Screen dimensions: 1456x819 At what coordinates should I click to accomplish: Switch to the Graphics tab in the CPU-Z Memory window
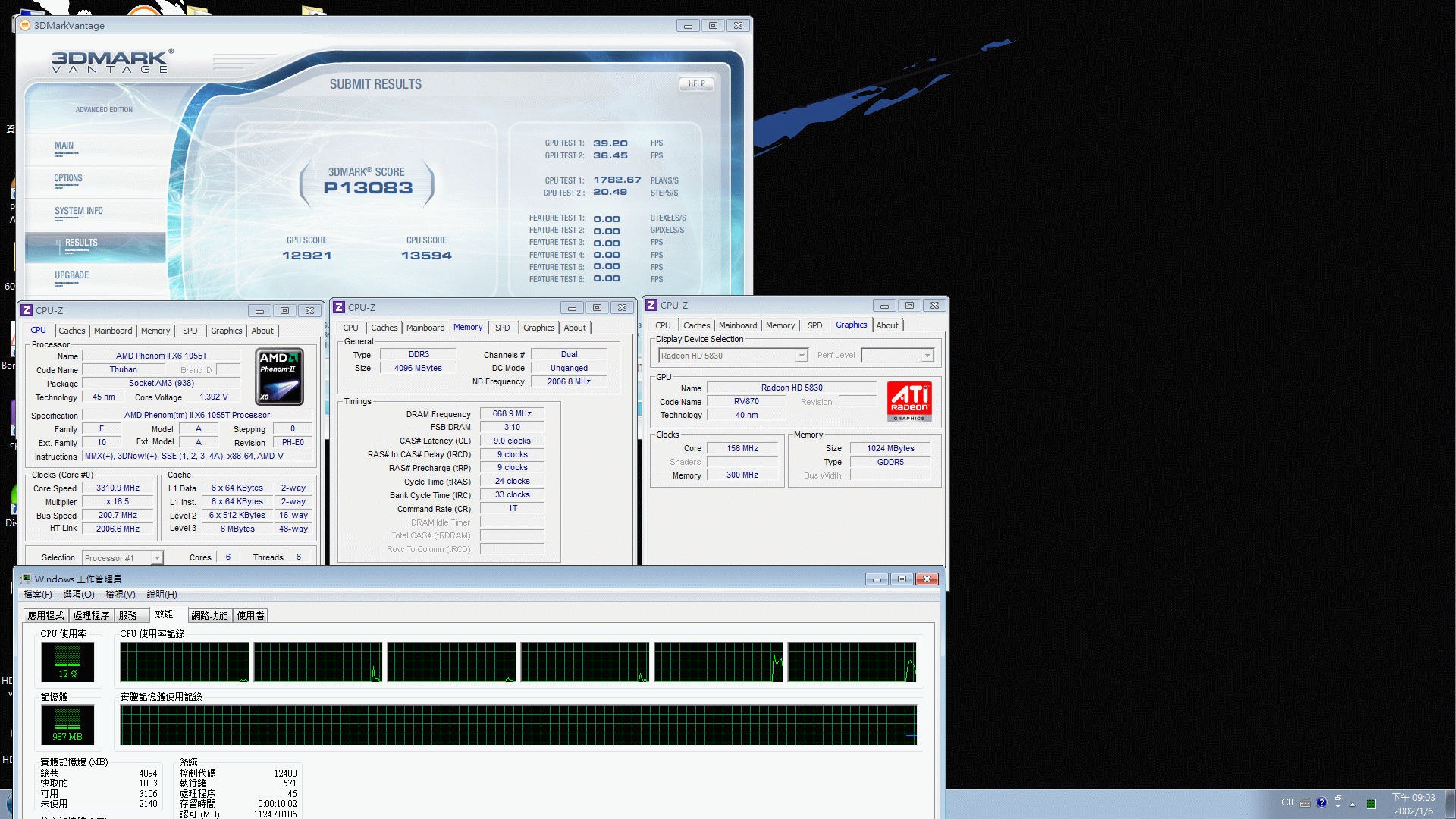point(538,328)
